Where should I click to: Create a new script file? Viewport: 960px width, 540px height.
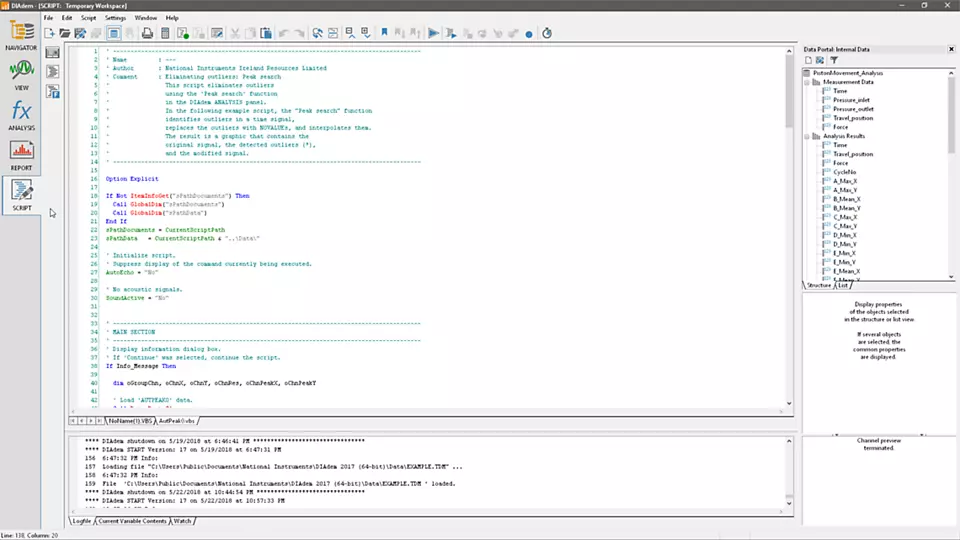click(x=50, y=33)
